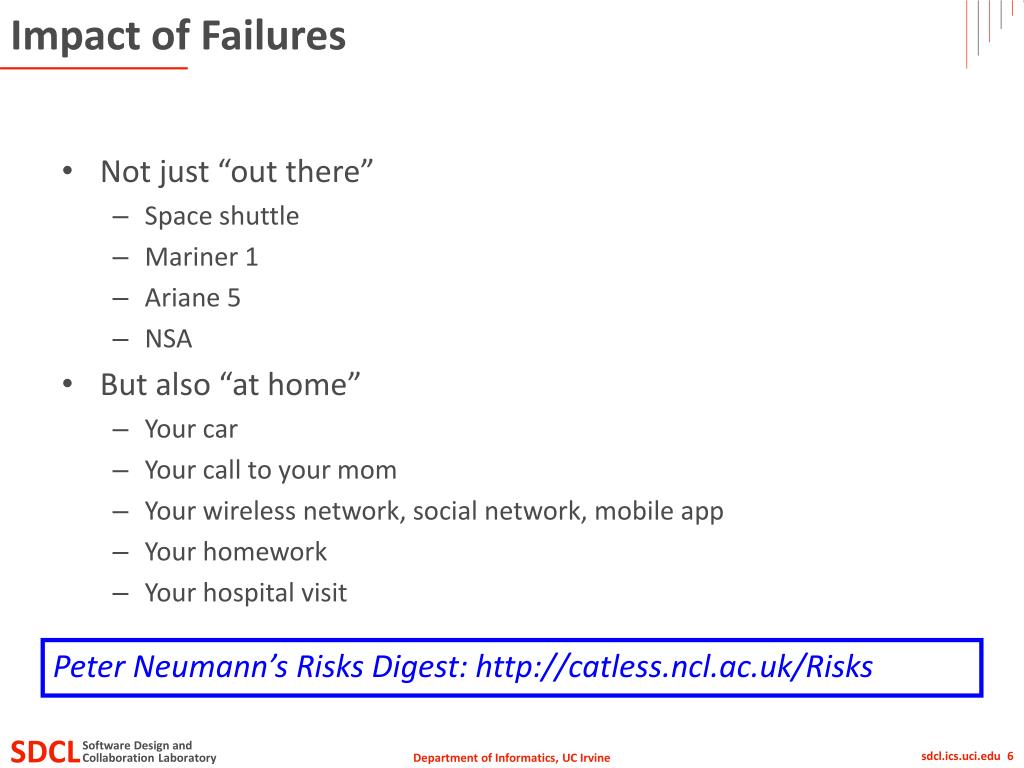The image size is (1024, 768).
Task: Select the "Ariane 5" list entry
Action: [x=193, y=298]
